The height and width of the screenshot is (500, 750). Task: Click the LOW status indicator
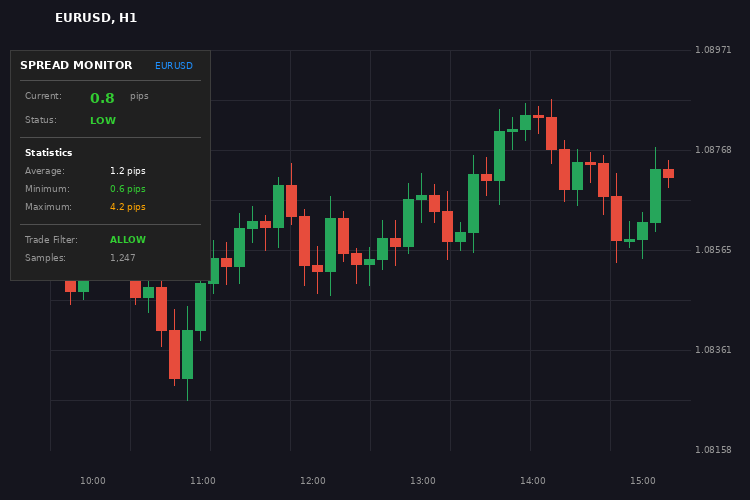point(103,121)
